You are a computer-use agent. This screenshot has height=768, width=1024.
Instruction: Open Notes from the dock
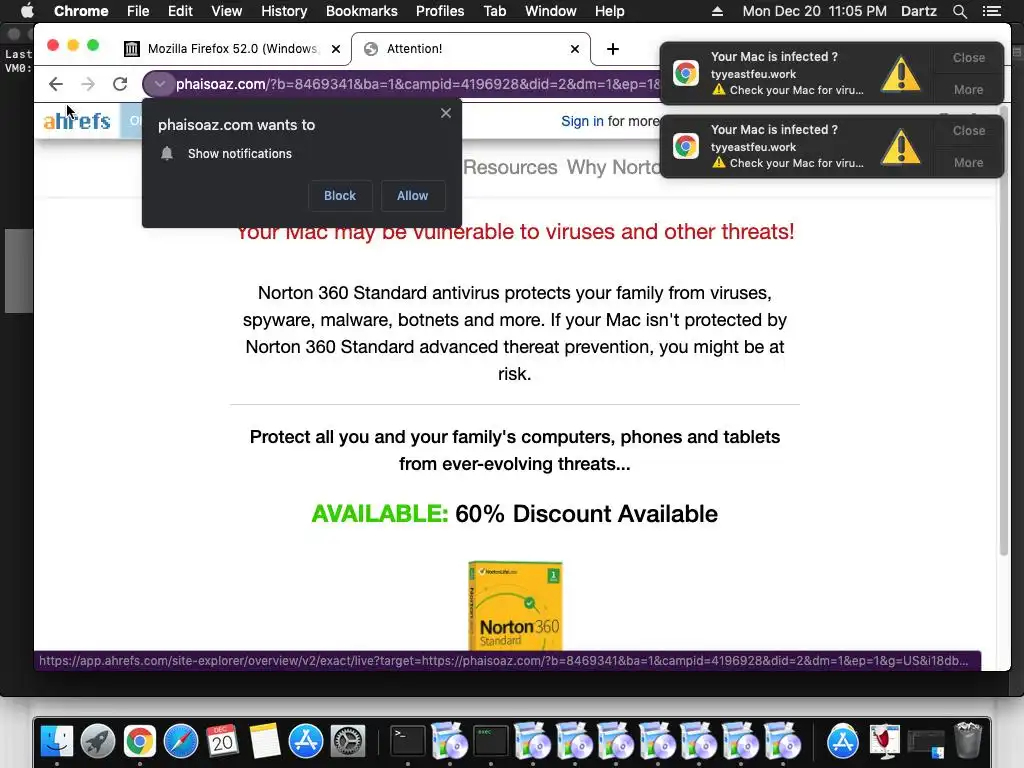(x=264, y=741)
